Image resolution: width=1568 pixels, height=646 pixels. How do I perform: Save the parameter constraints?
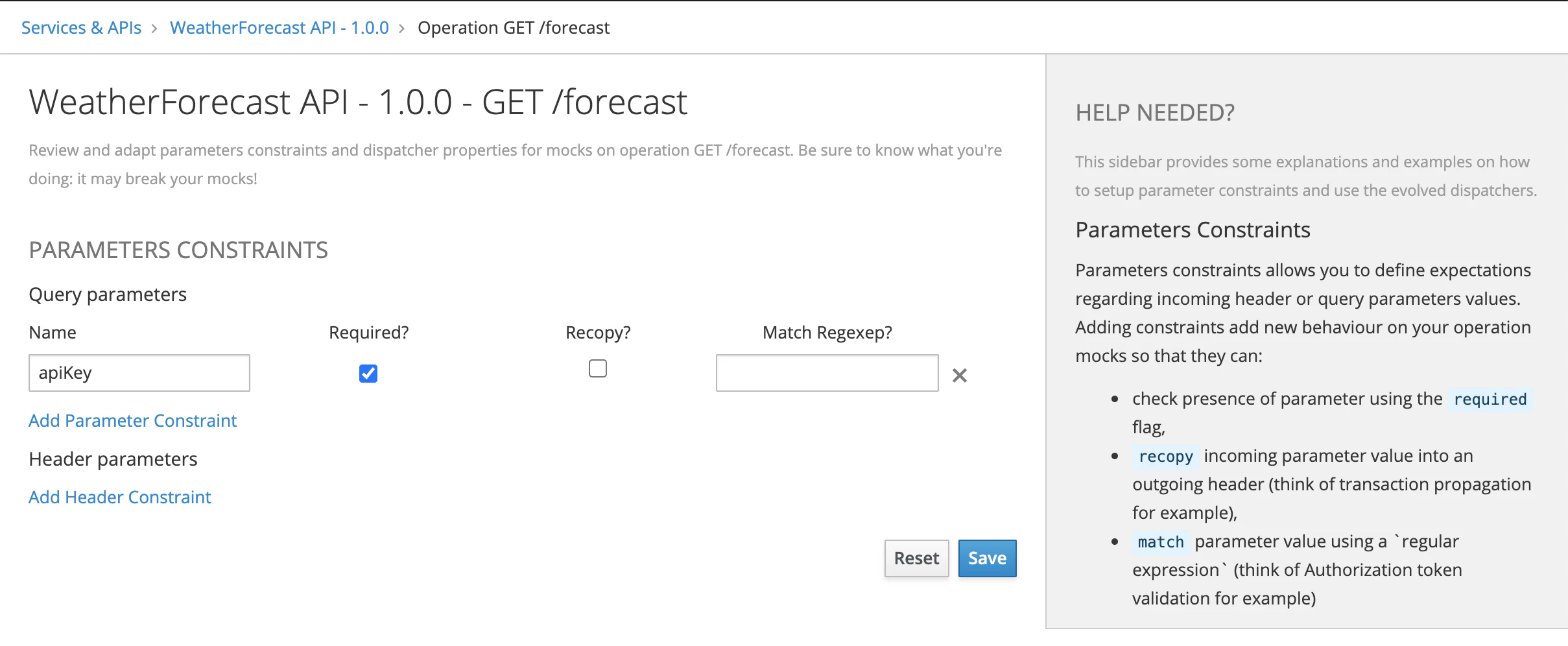click(986, 558)
